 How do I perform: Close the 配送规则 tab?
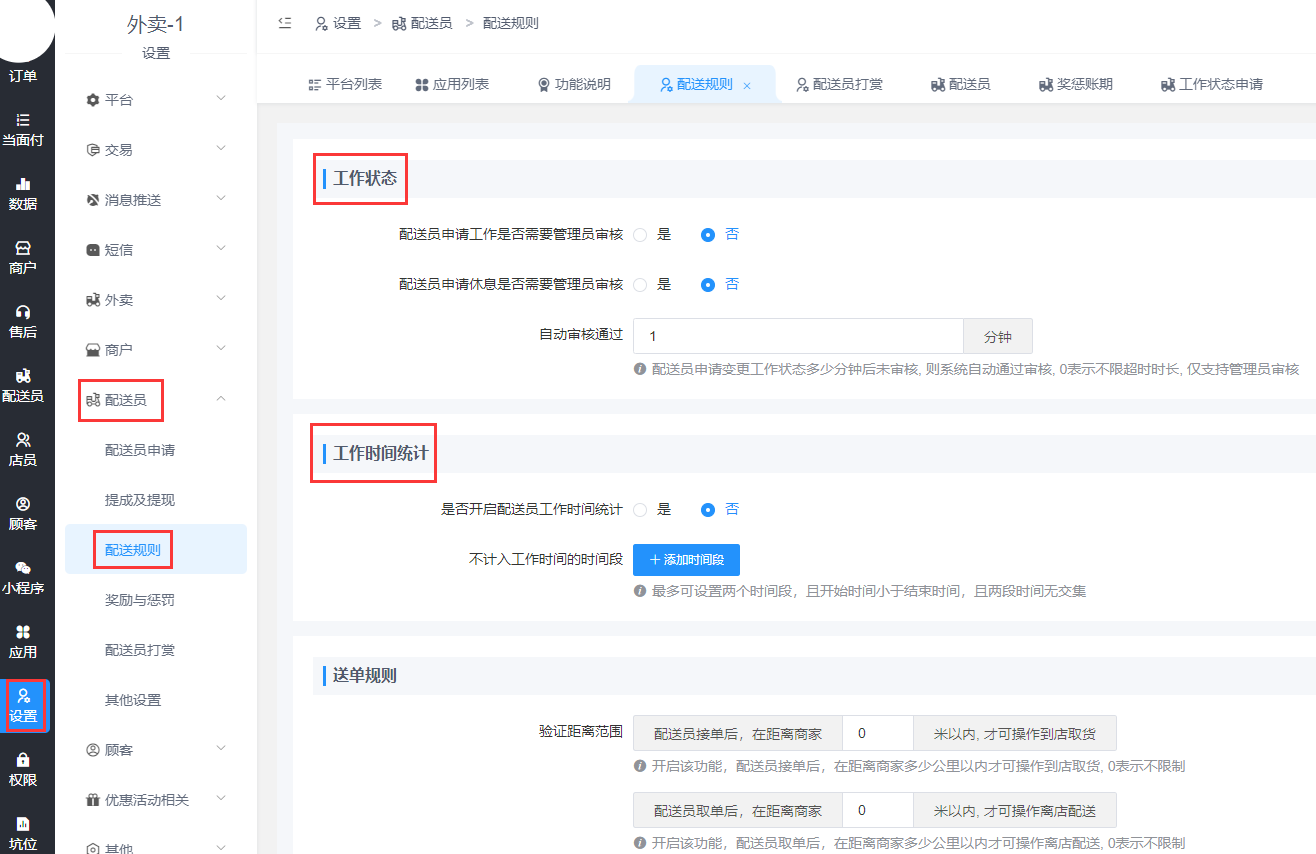tap(747, 86)
